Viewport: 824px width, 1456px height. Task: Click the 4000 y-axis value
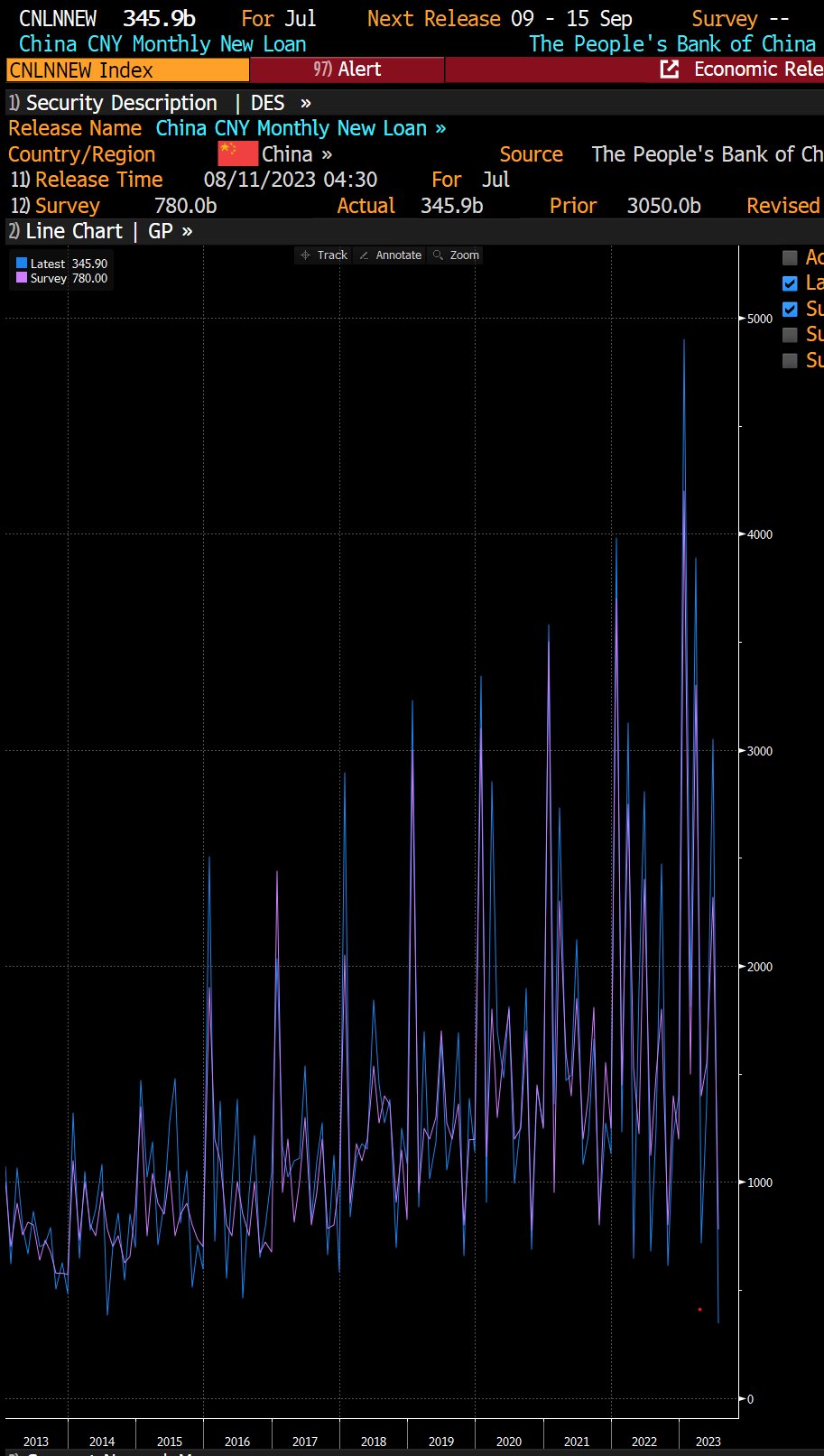(x=761, y=534)
